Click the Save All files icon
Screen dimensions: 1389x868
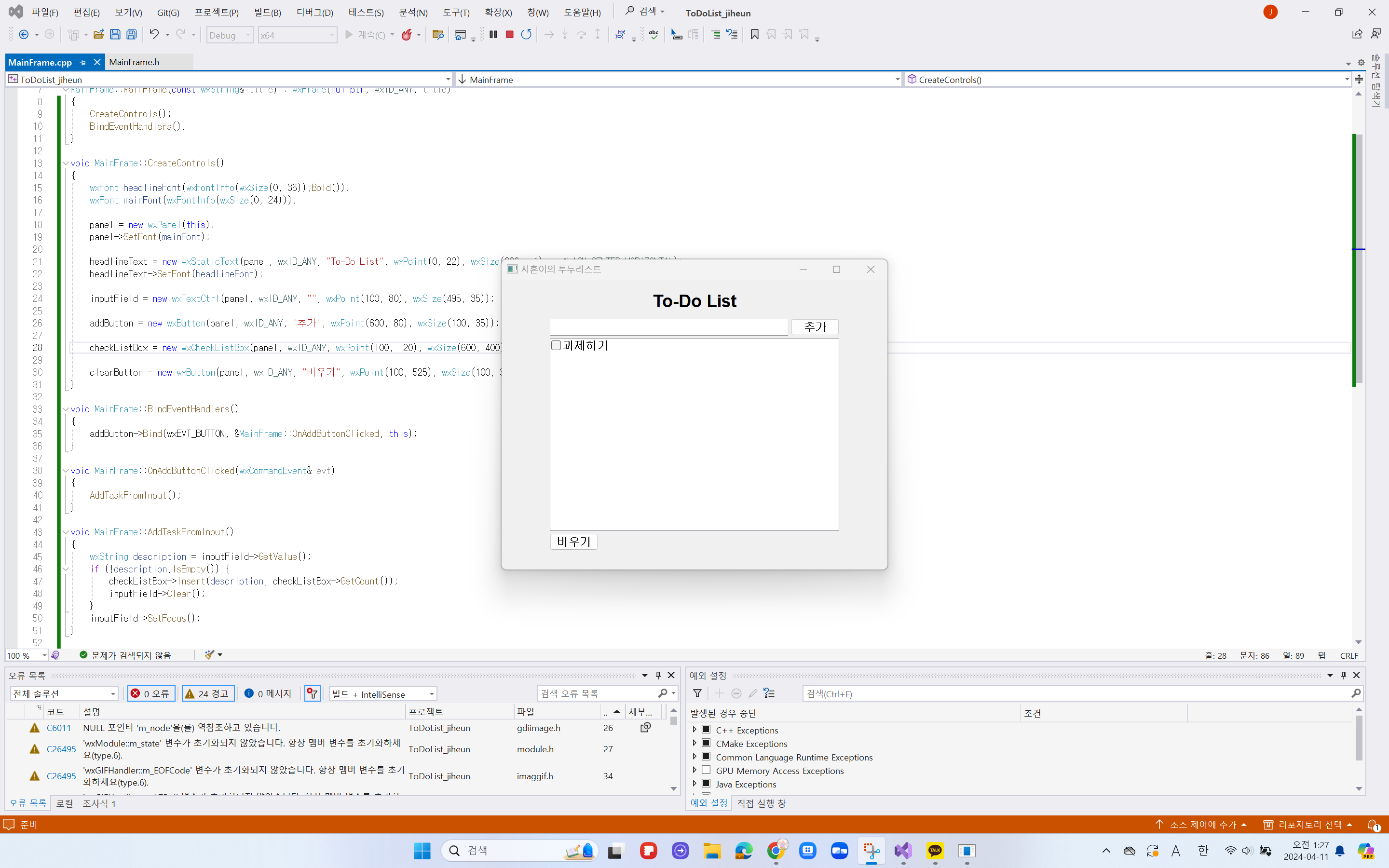point(132,34)
